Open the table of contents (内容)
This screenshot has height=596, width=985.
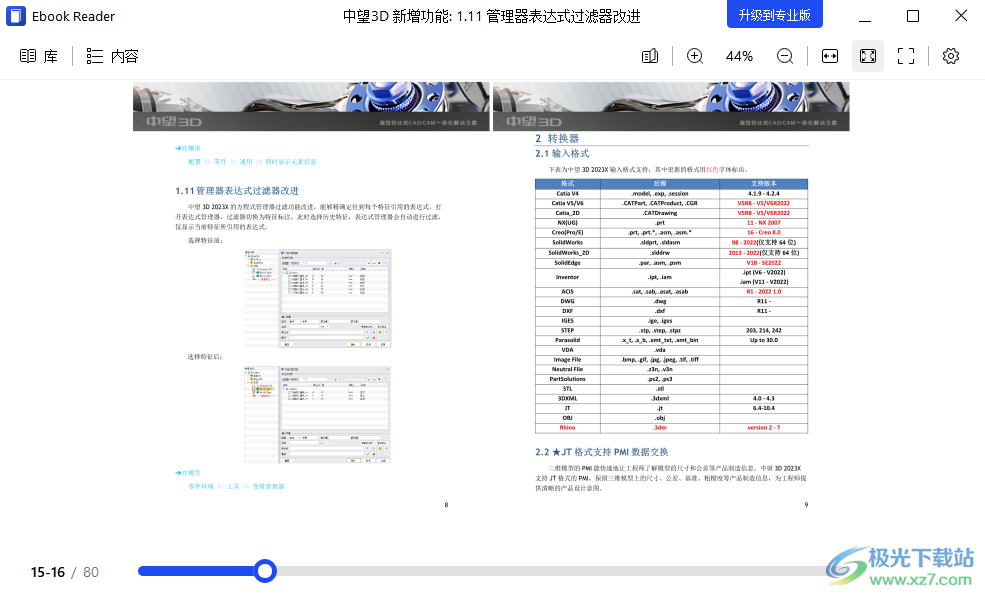click(x=112, y=57)
